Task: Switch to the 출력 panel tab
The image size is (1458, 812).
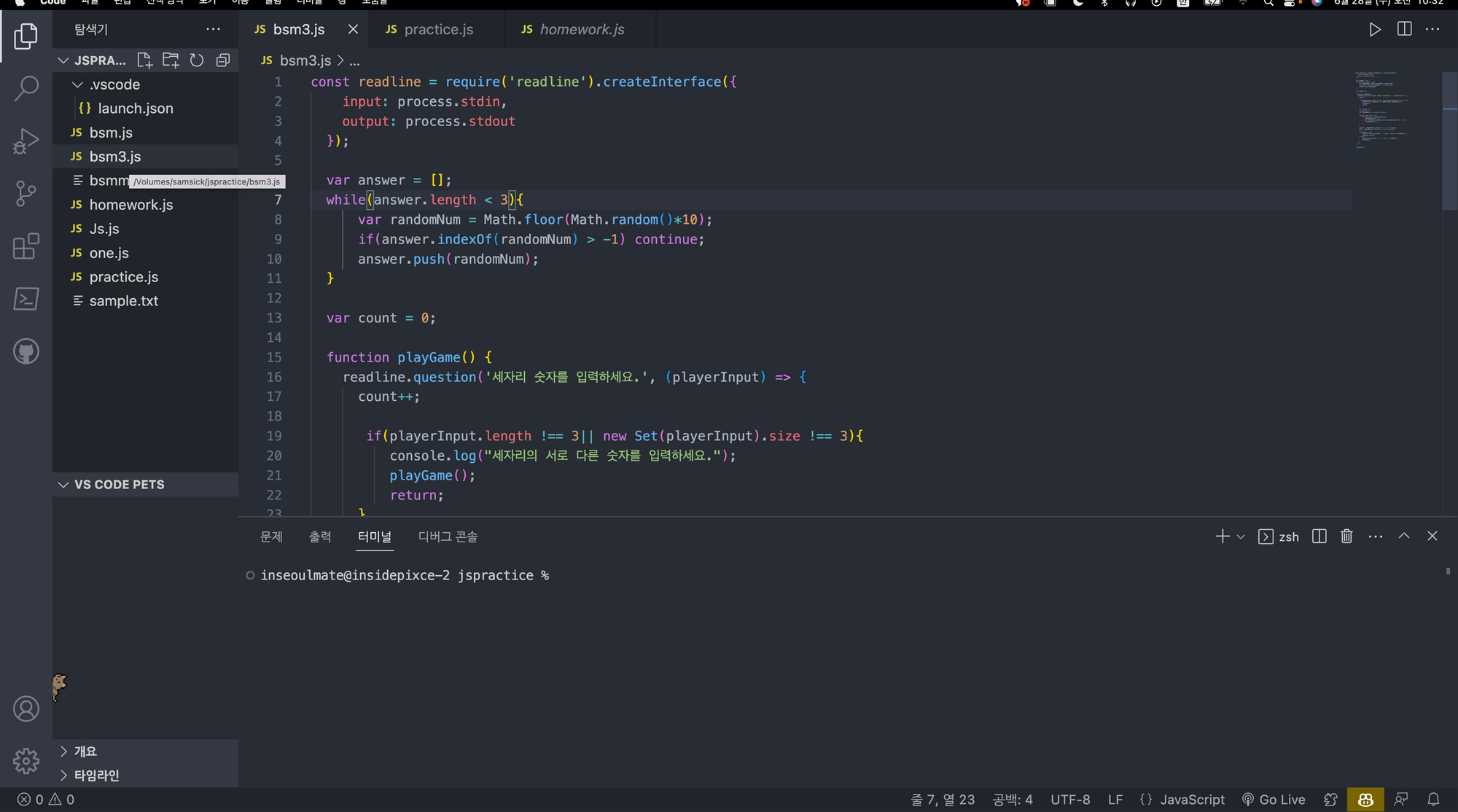Action: (x=320, y=536)
